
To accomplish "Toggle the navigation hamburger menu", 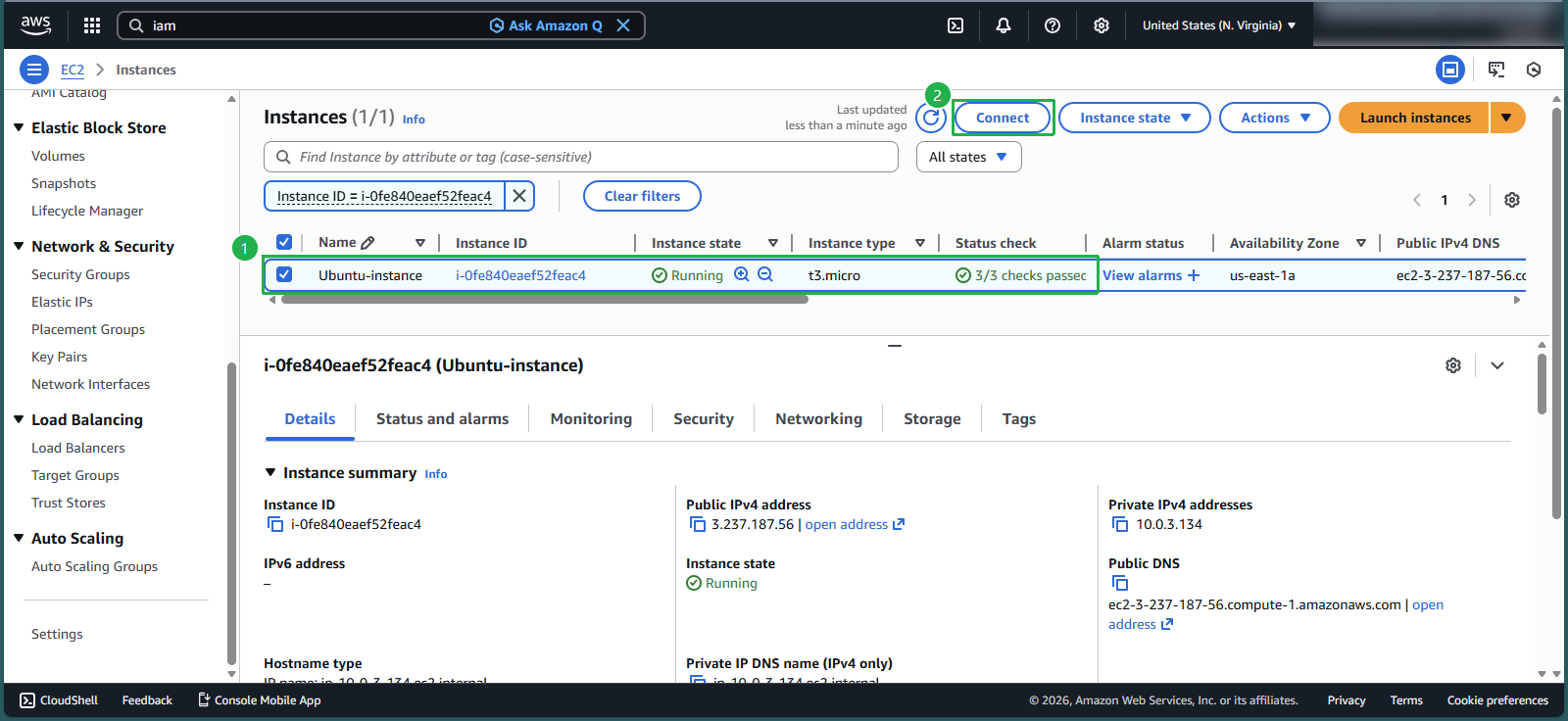I will (34, 70).
